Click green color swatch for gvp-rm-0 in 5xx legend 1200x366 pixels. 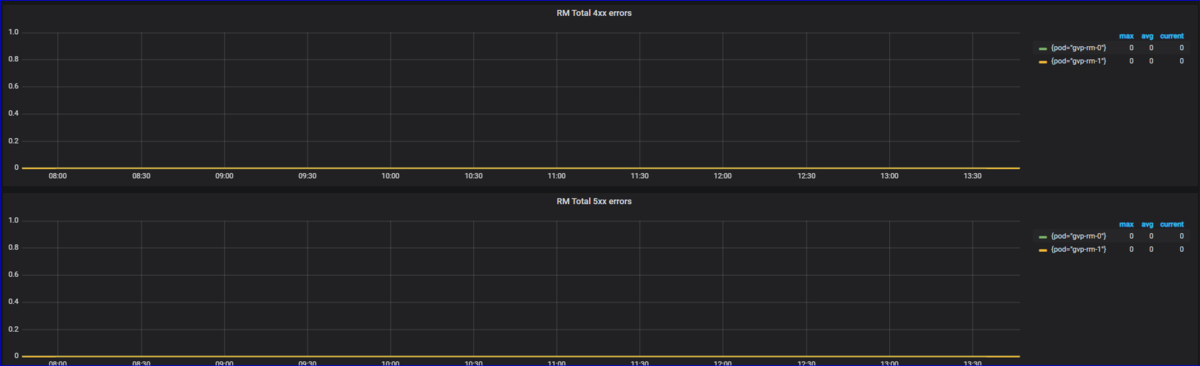pyautogui.click(x=1043, y=236)
